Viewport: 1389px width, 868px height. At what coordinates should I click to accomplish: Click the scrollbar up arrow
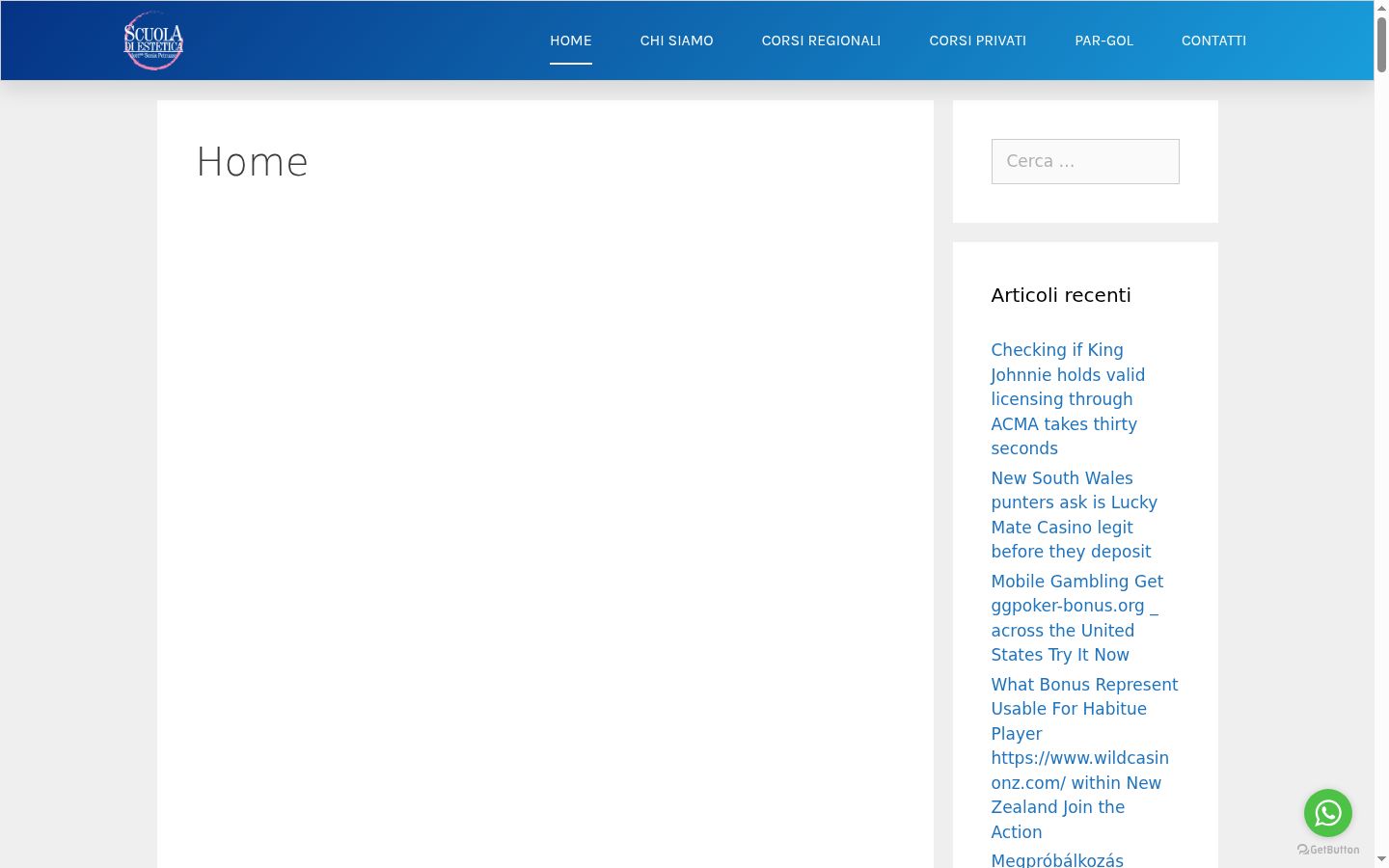(x=1381, y=8)
